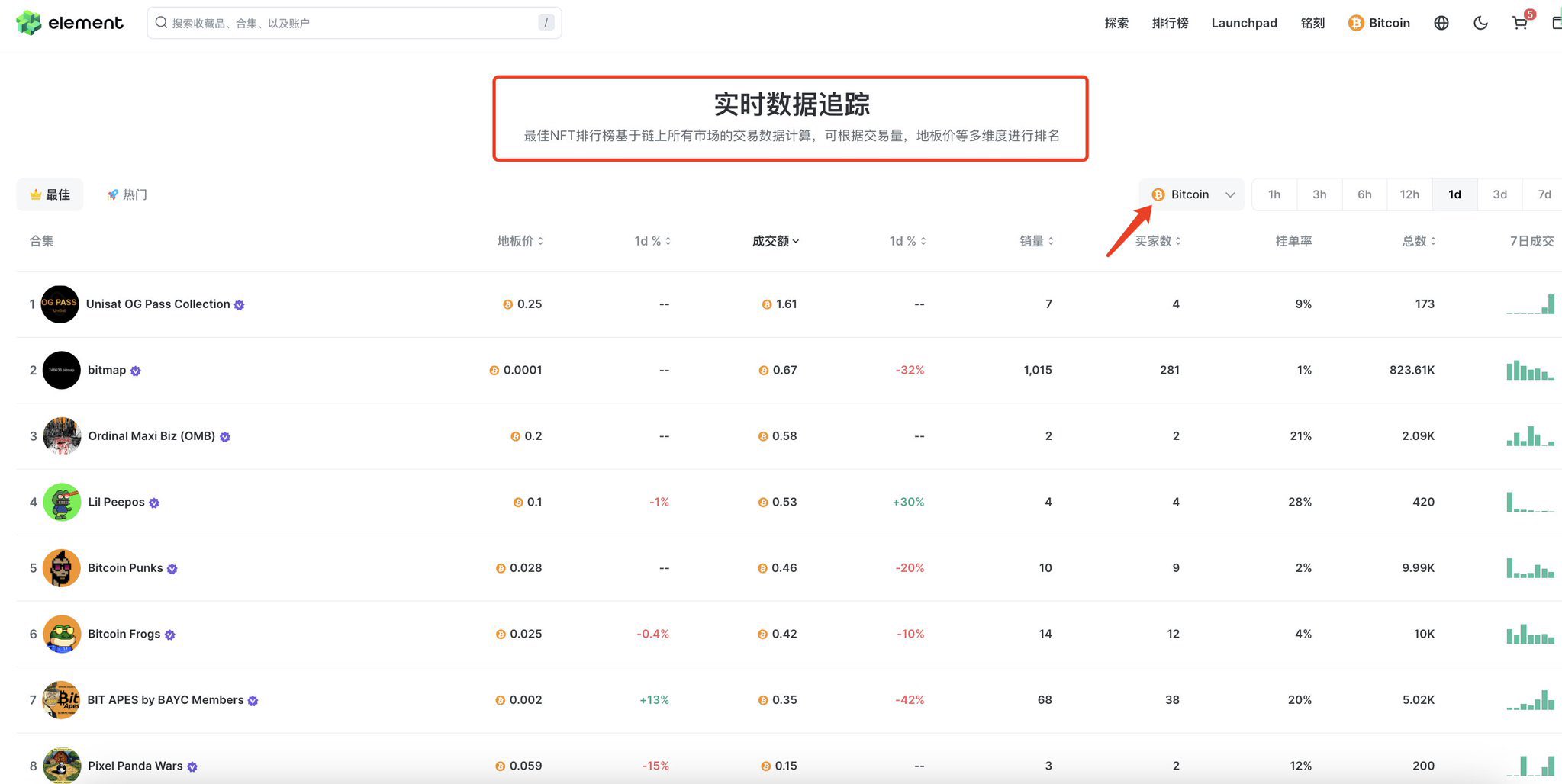Switch to the 最佳 tab
This screenshot has width=1562, height=784.
(50, 194)
